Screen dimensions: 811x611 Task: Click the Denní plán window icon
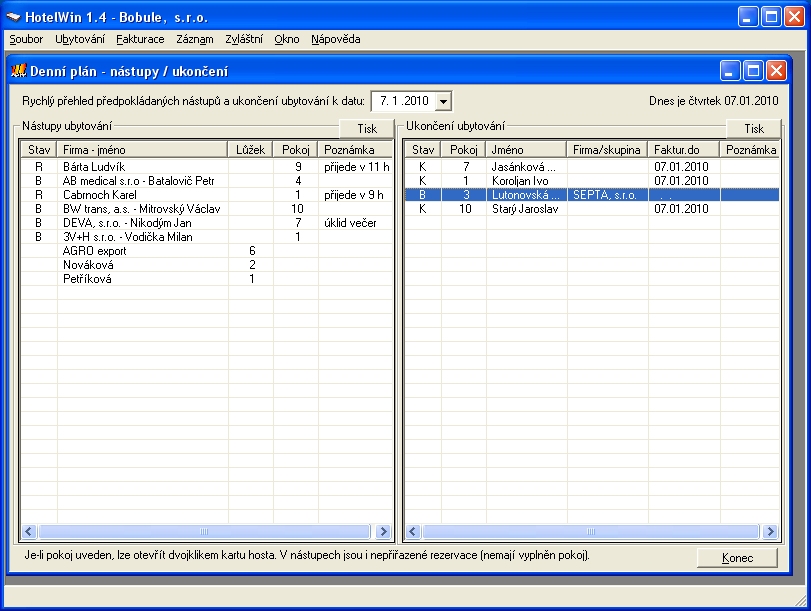(x=18, y=71)
